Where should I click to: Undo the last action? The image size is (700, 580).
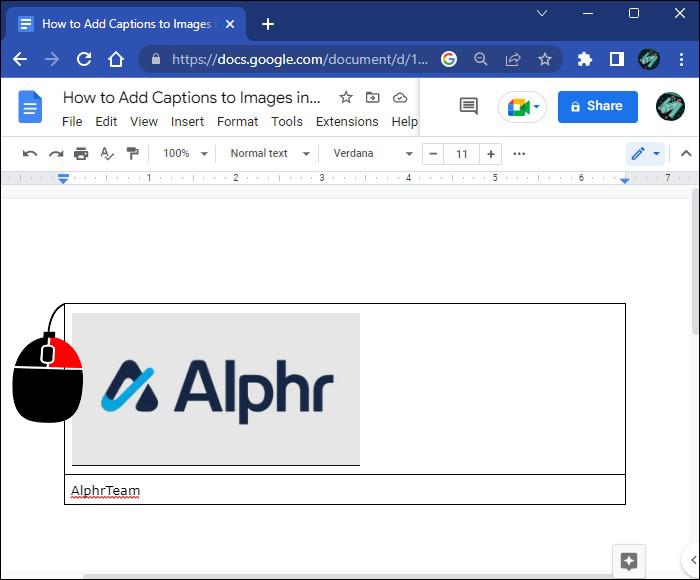click(x=30, y=154)
